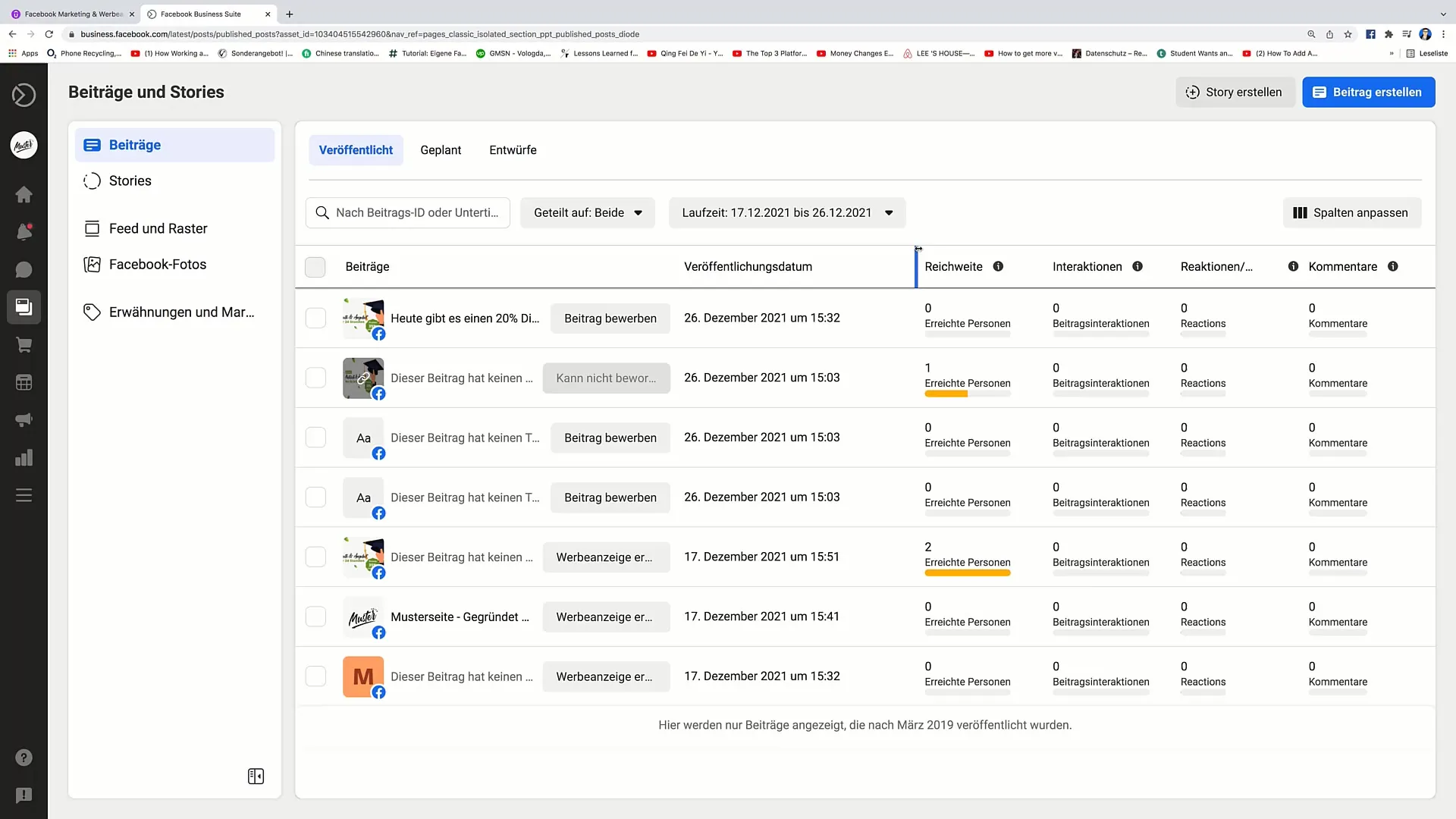Screen dimensions: 1456x819
Task: Click the Entwürfe expander tab
Action: (513, 150)
